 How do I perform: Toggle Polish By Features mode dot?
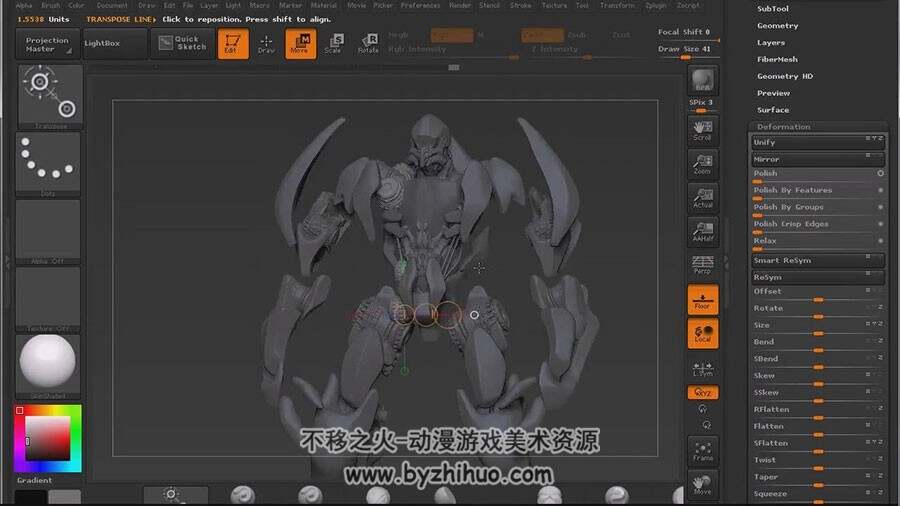[x=880, y=190]
